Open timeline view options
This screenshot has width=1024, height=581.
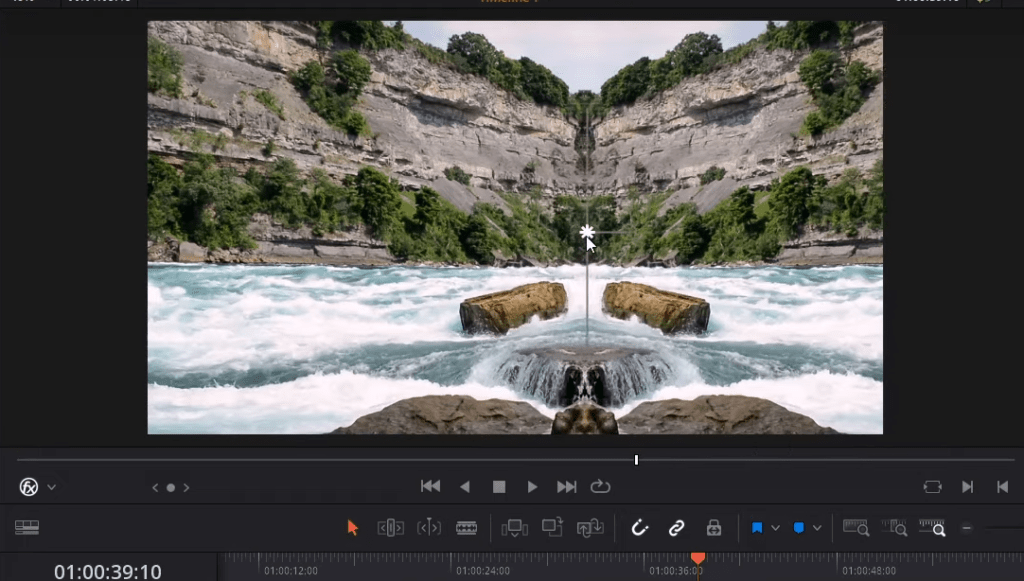27,527
